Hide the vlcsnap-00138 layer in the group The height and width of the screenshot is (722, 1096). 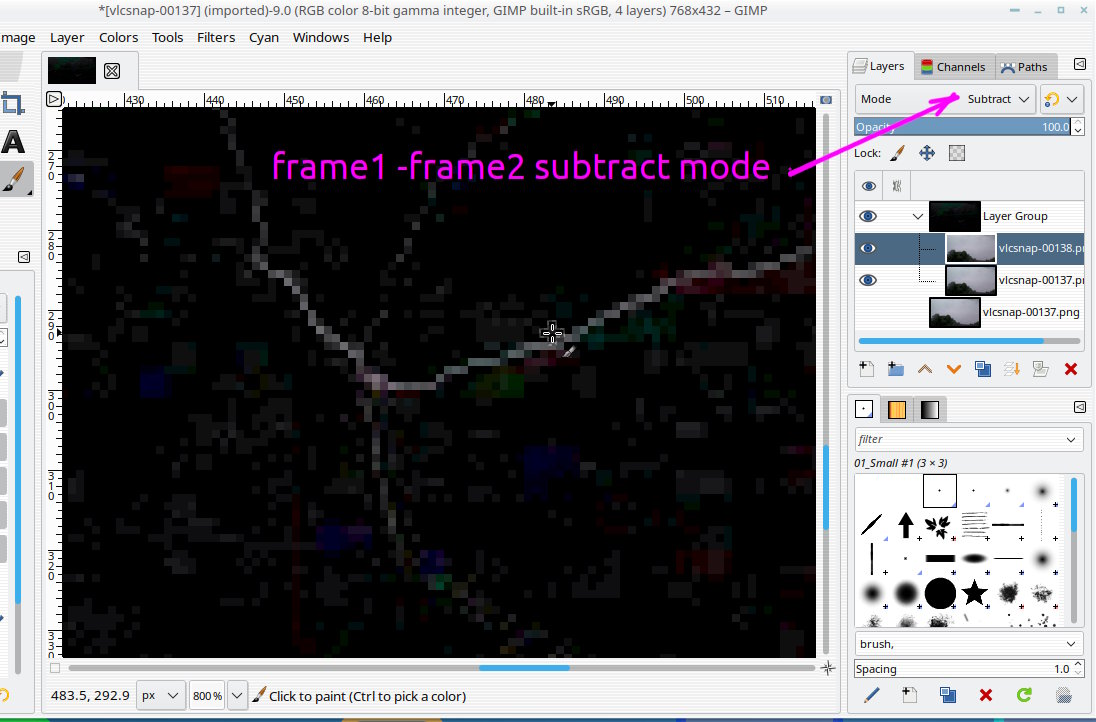click(868, 248)
